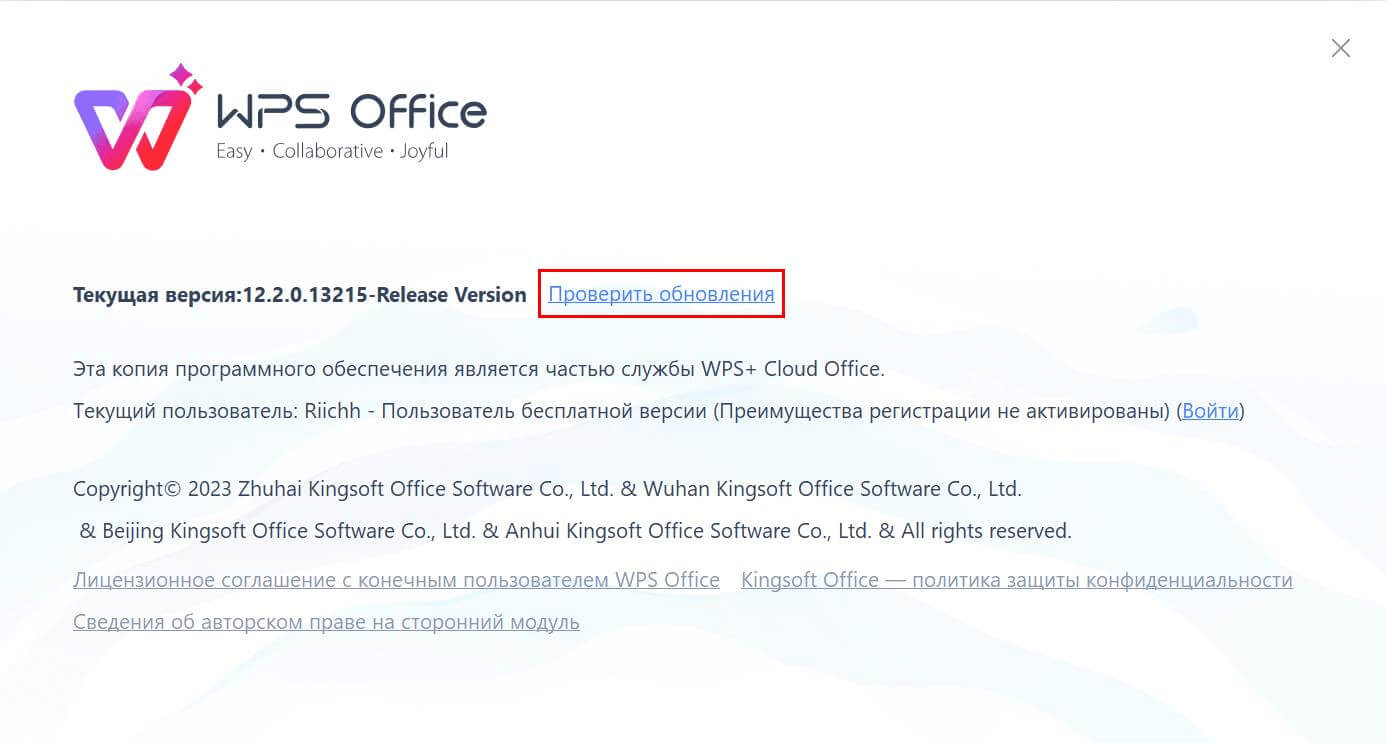This screenshot has width=1386, height=743.
Task: Open the Войти sign-in link
Action: tap(1210, 410)
